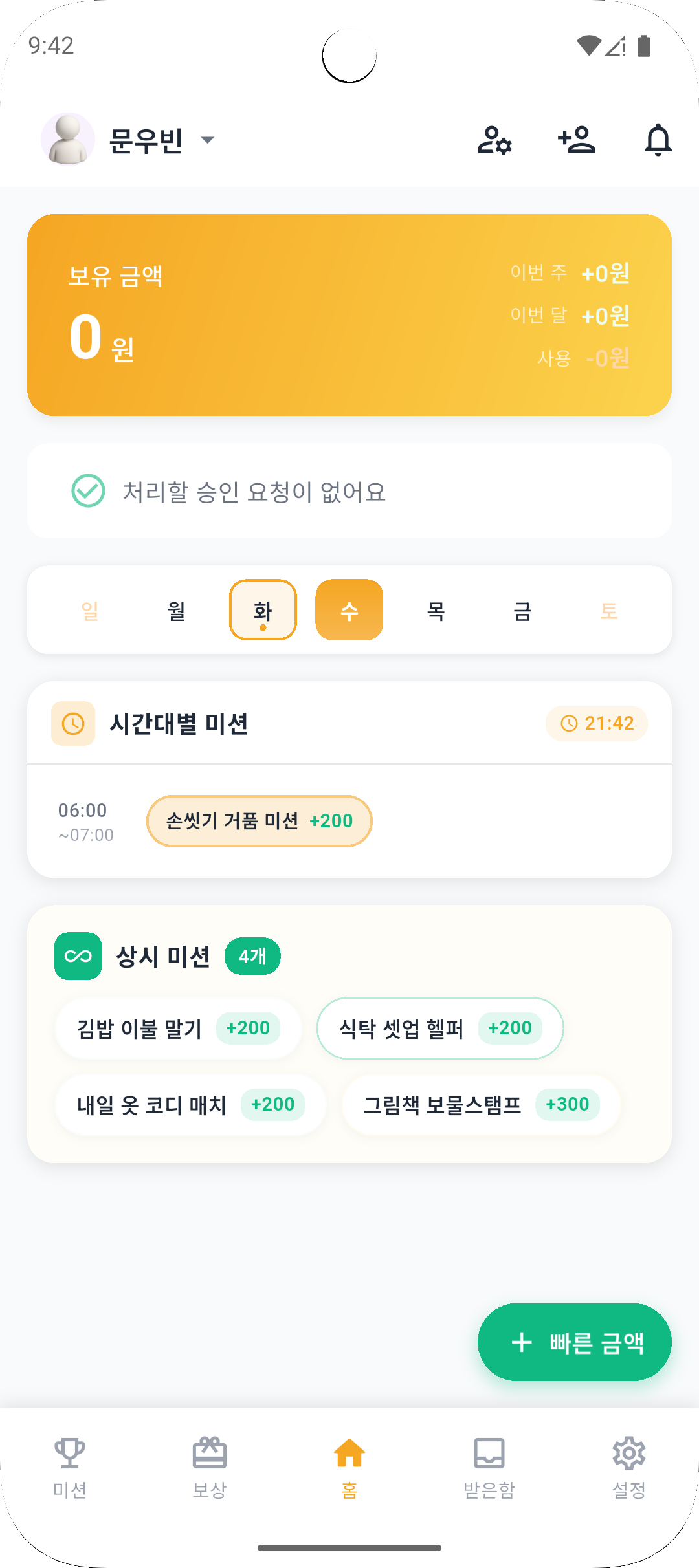Open notifications bell
This screenshot has height=1568, width=699.
coord(658,140)
